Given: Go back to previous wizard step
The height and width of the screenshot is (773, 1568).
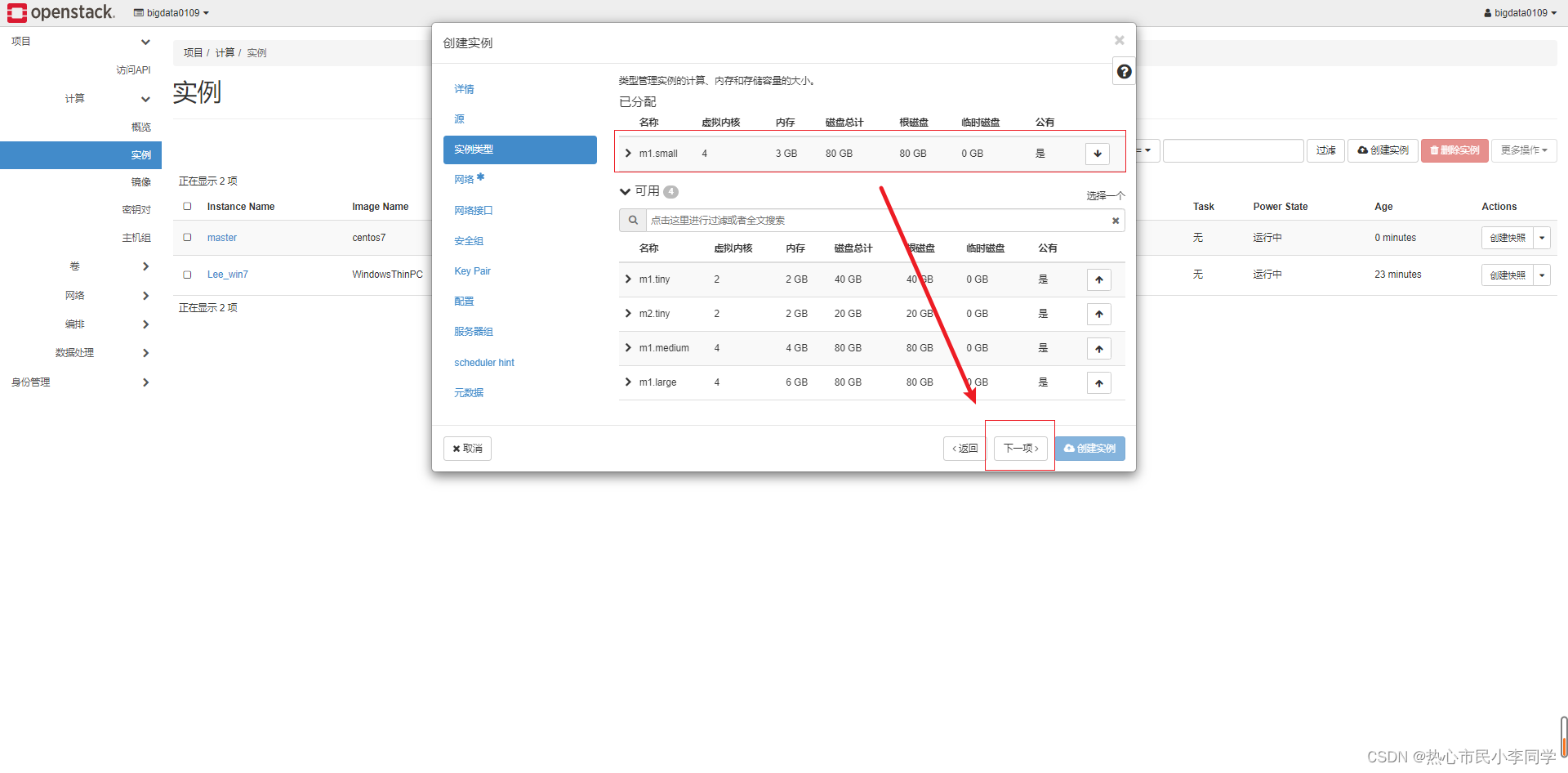Looking at the screenshot, I should pyautogui.click(x=965, y=449).
